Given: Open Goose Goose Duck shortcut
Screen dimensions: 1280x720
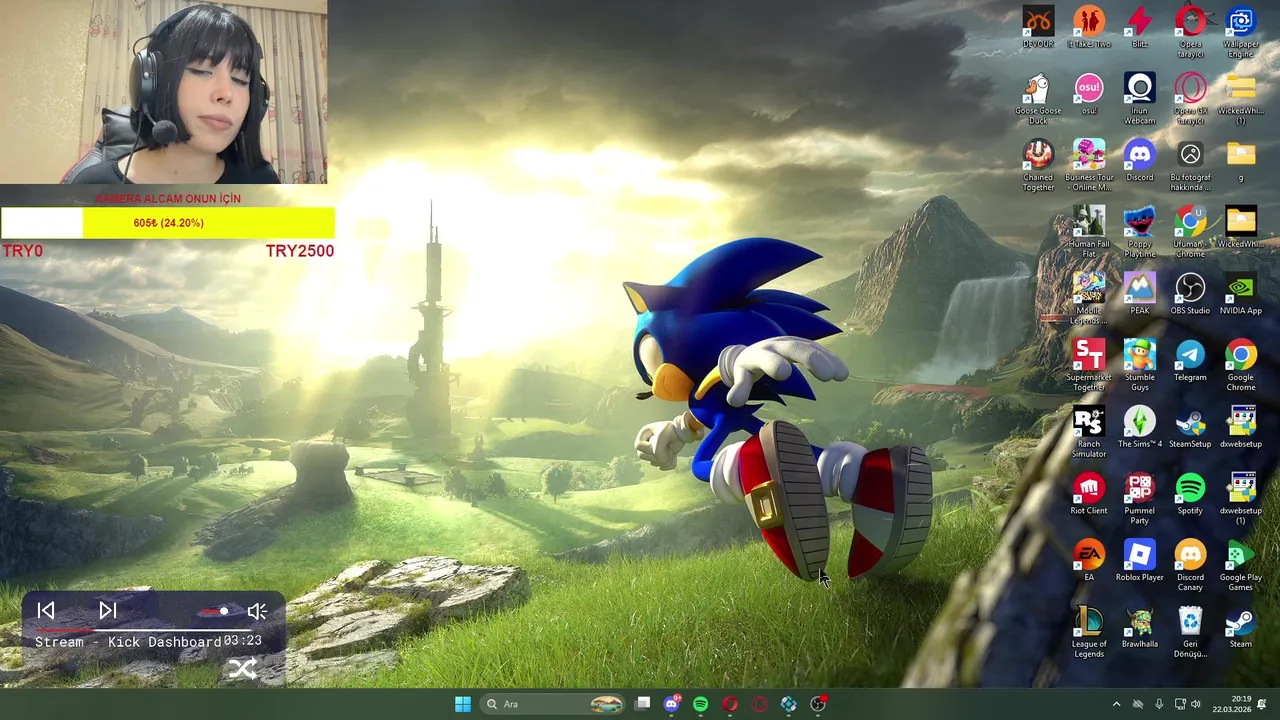Looking at the screenshot, I should click(1038, 99).
